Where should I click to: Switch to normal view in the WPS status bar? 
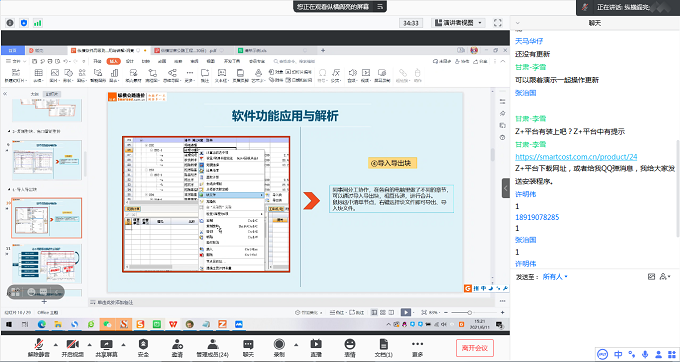pyautogui.click(x=374, y=312)
